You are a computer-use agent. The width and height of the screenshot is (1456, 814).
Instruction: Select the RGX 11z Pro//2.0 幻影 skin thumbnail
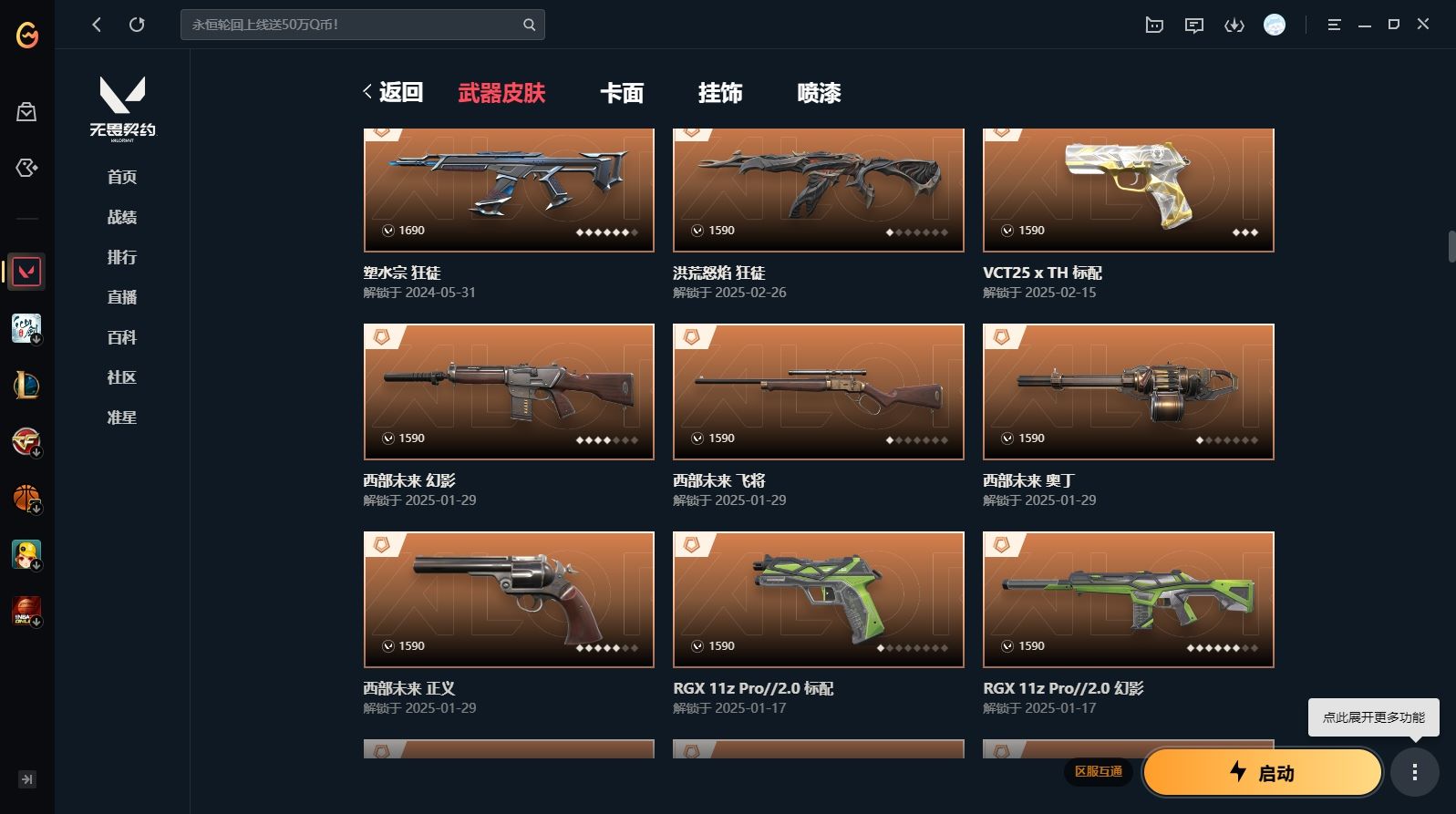(x=1129, y=600)
